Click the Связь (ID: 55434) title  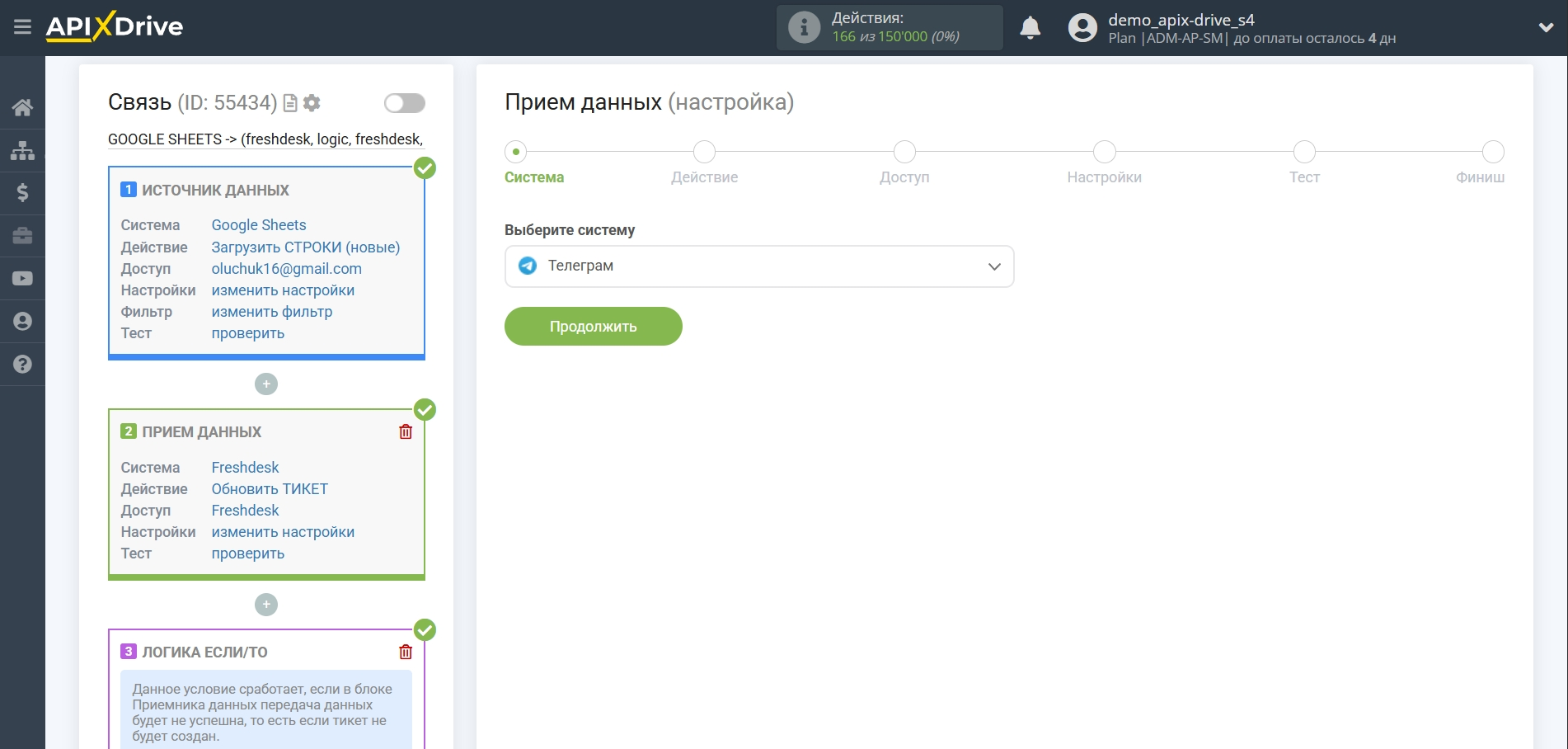click(x=193, y=102)
